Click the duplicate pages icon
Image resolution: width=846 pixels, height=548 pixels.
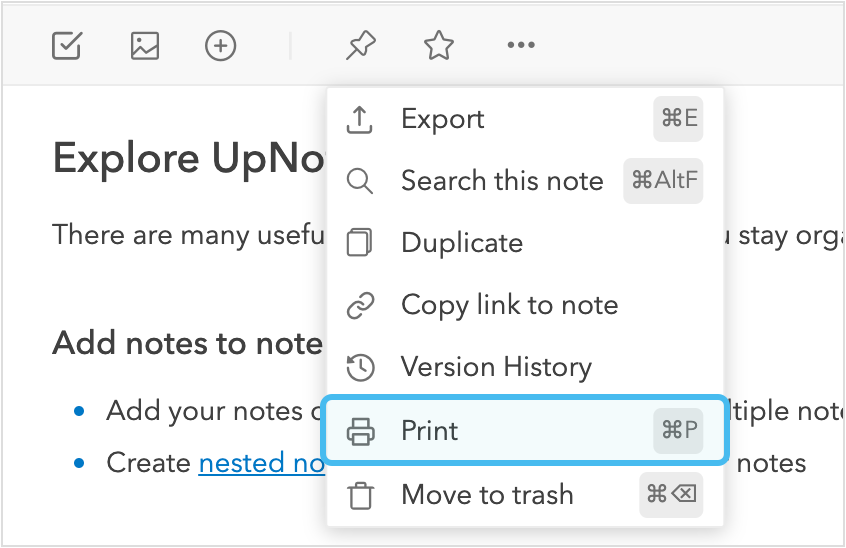coord(359,243)
